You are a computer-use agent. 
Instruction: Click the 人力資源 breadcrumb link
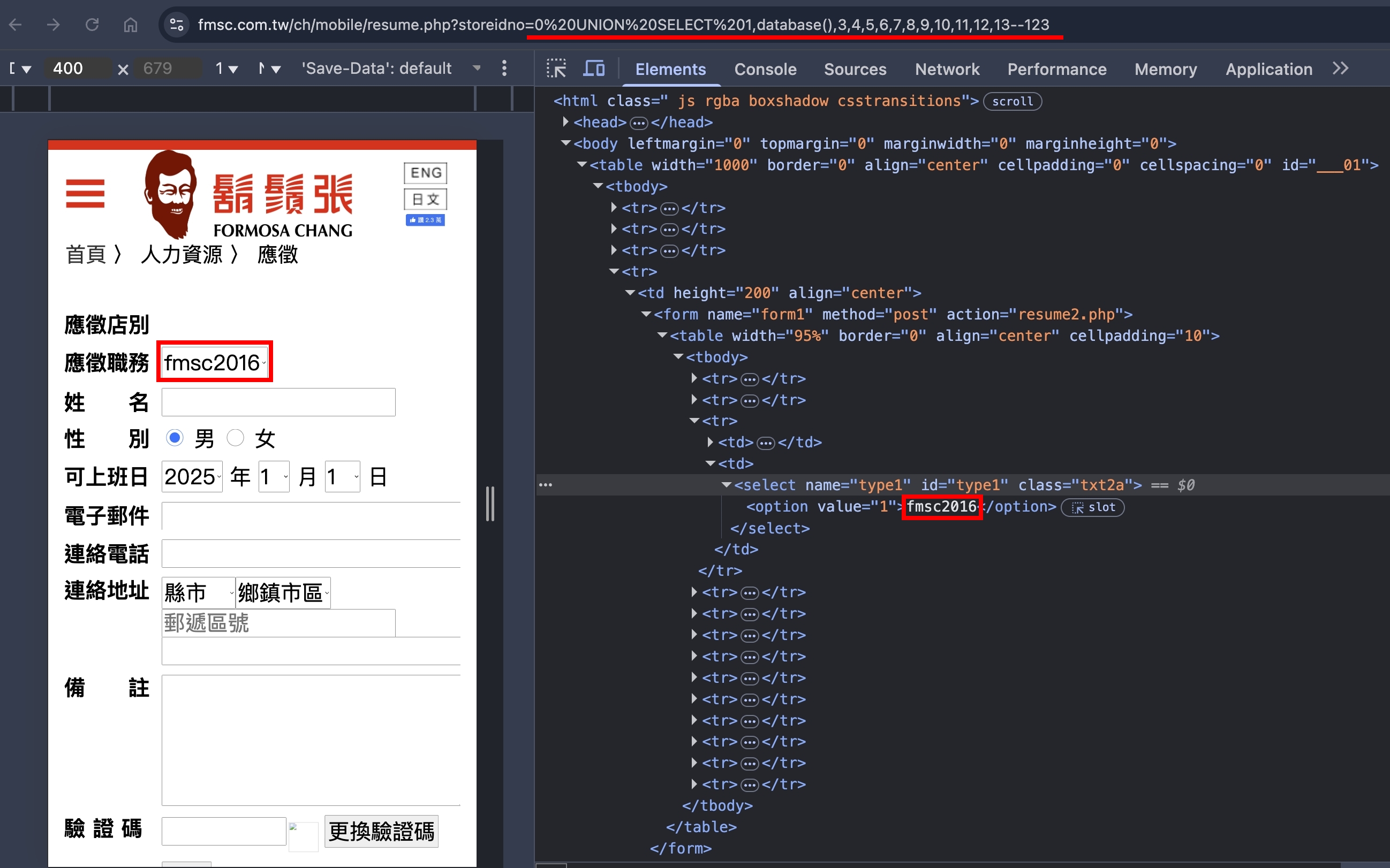pos(182,254)
